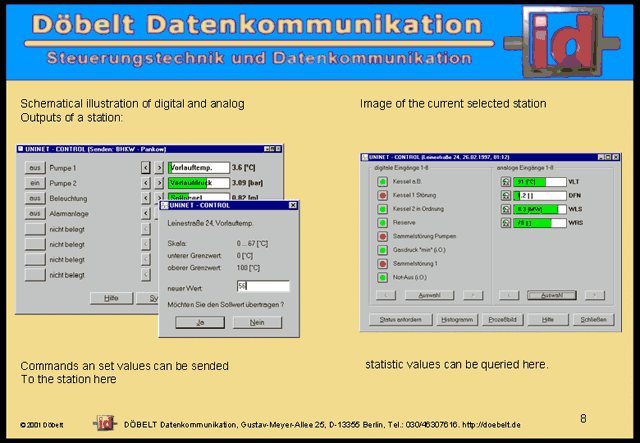Image resolution: width=640 pixels, height=443 pixels.
Task: Click the title icon of the Leinestraße 24 window
Action: click(365, 157)
